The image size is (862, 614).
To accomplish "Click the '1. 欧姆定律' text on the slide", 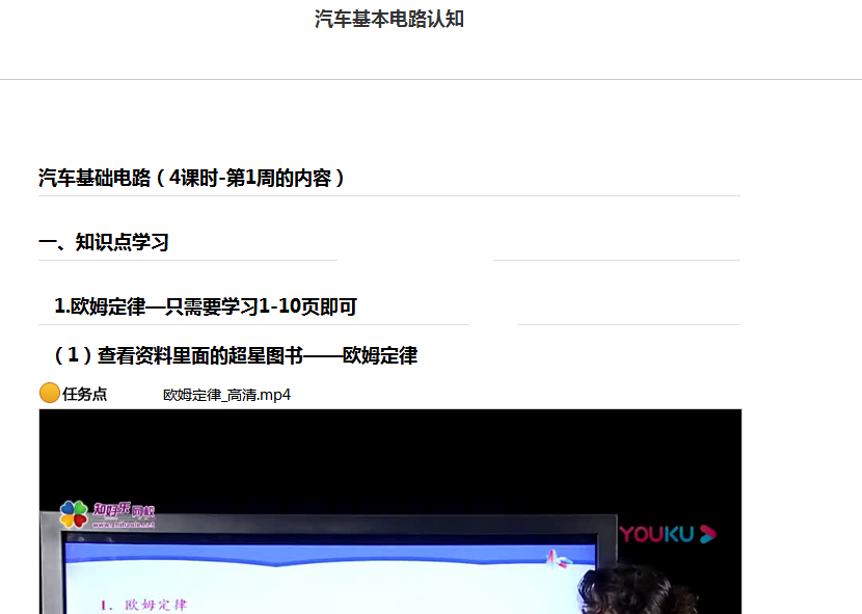I will pos(147,604).
